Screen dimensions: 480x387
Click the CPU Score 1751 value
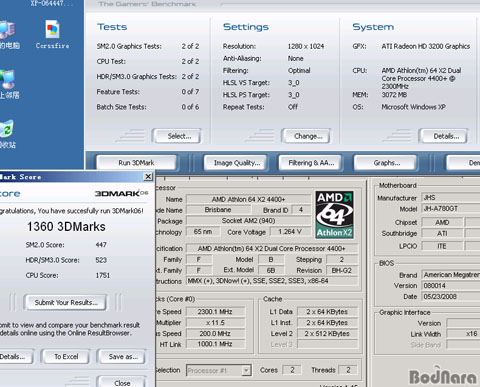pos(102,275)
